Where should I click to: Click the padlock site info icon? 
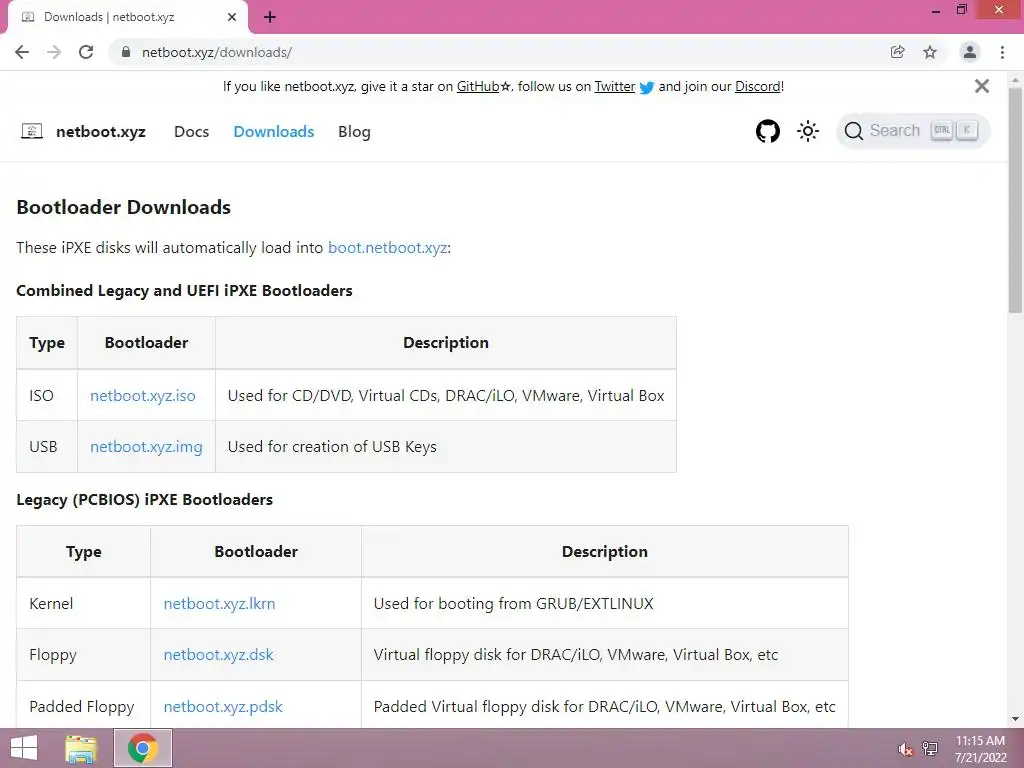click(126, 52)
